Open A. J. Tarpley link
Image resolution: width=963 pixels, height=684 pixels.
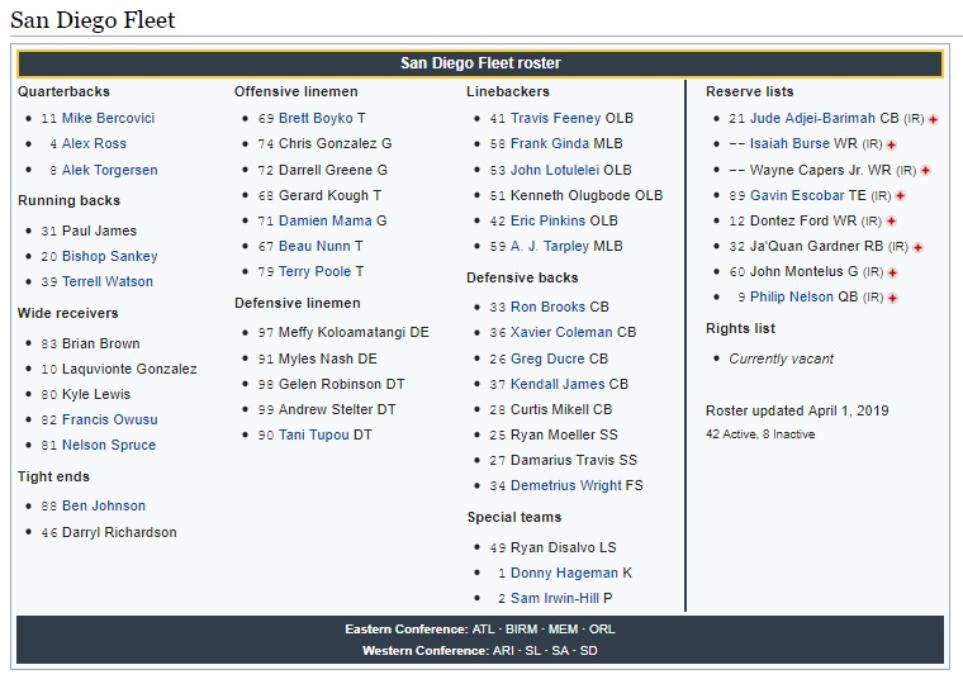point(550,246)
